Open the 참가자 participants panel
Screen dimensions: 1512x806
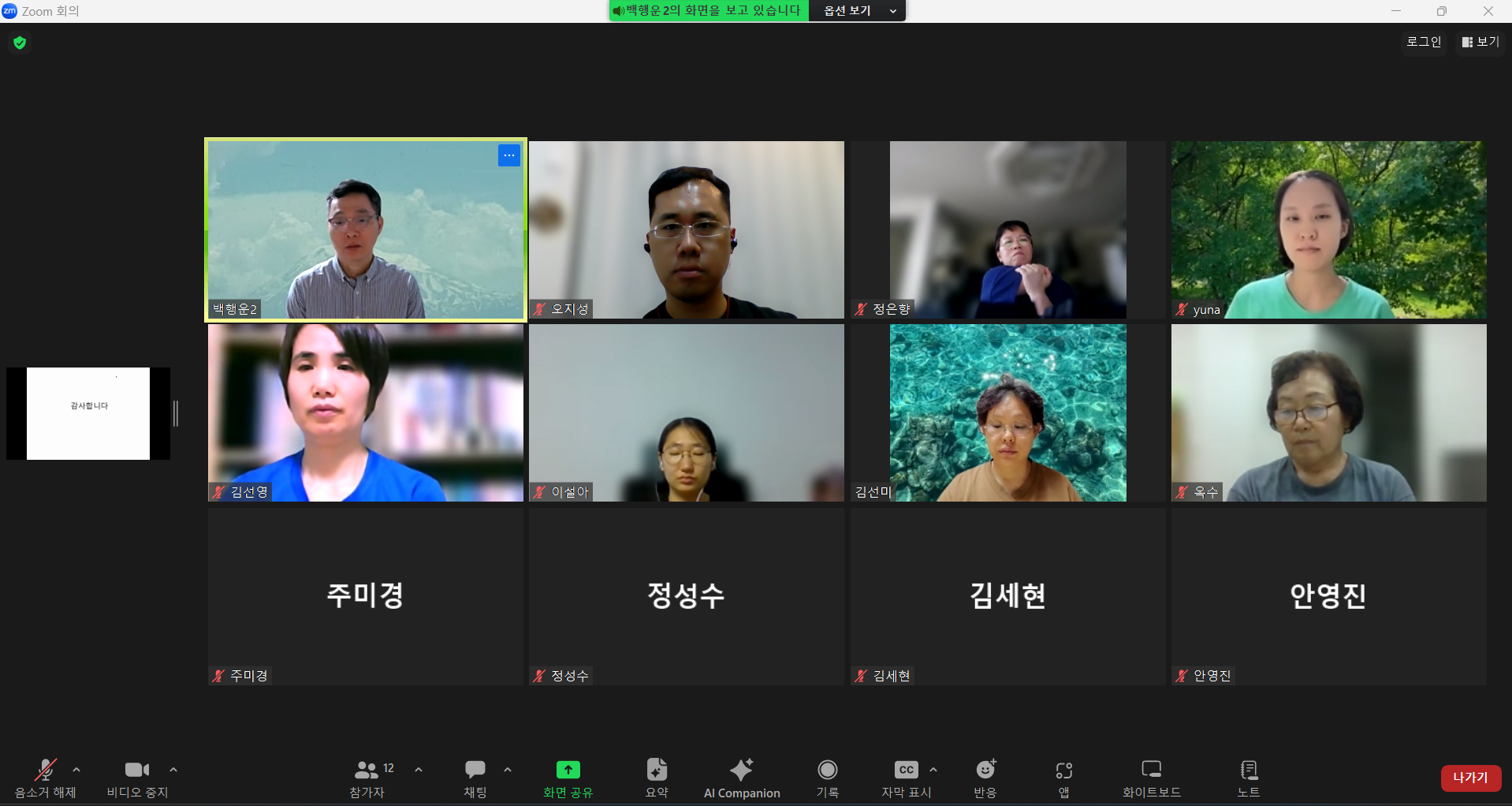click(367, 778)
